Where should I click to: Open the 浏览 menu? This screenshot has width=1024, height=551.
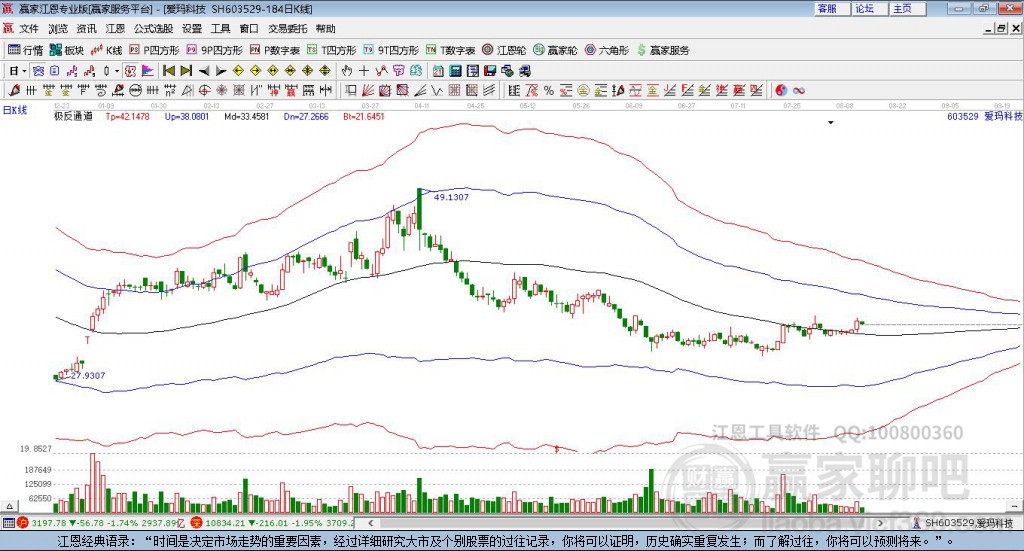point(57,29)
